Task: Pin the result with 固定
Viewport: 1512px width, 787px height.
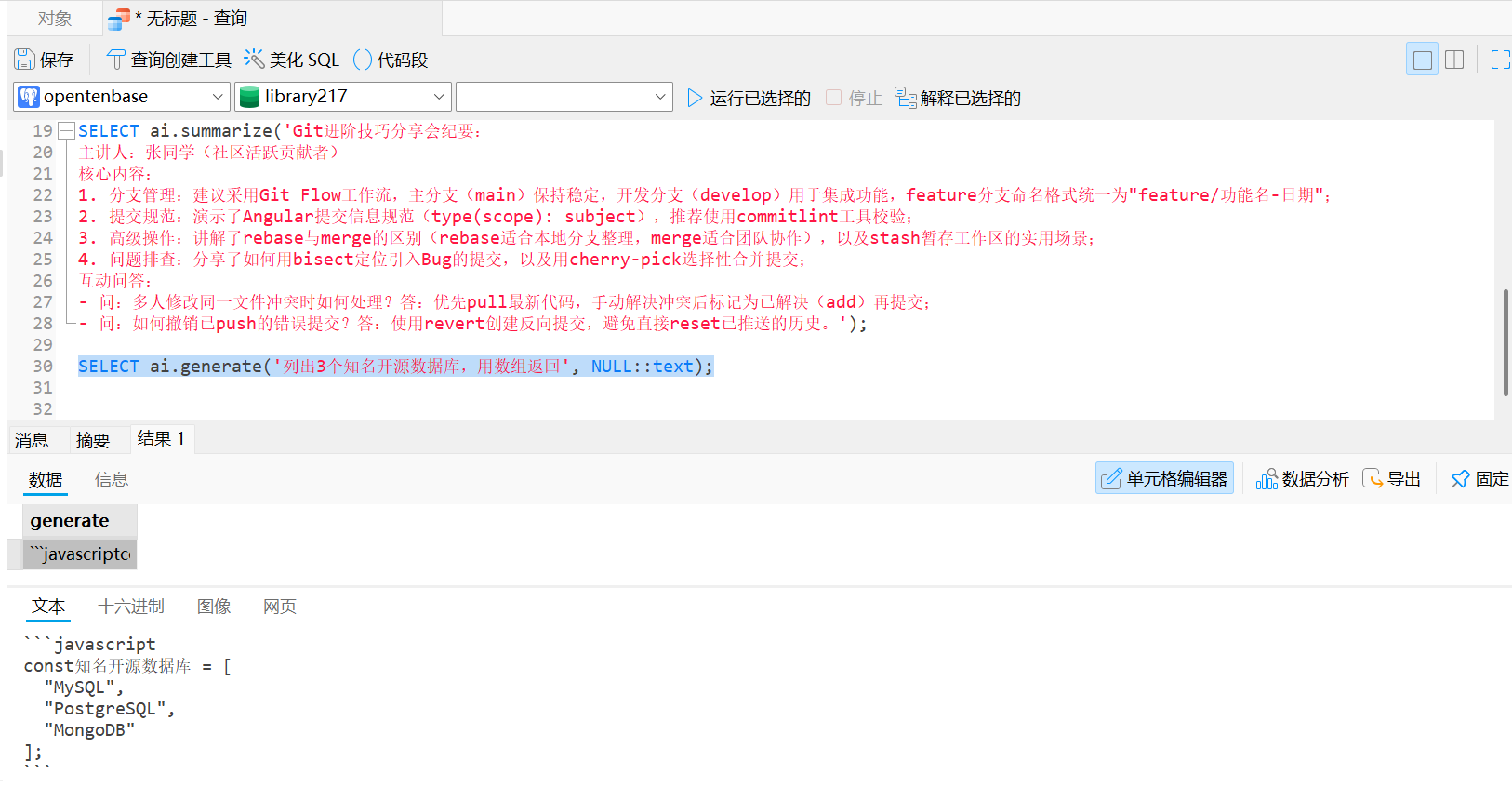Action: click(x=1479, y=478)
